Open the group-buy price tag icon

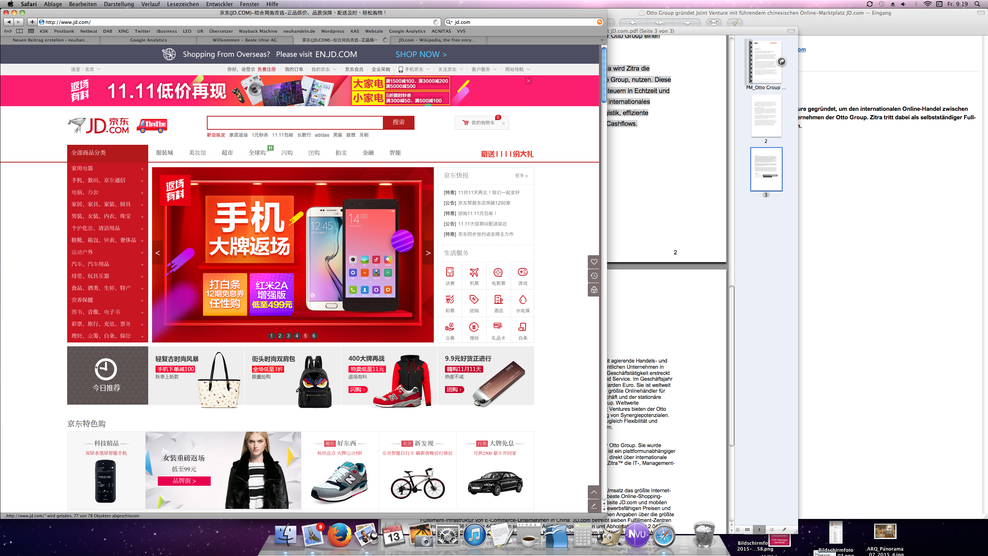[474, 299]
